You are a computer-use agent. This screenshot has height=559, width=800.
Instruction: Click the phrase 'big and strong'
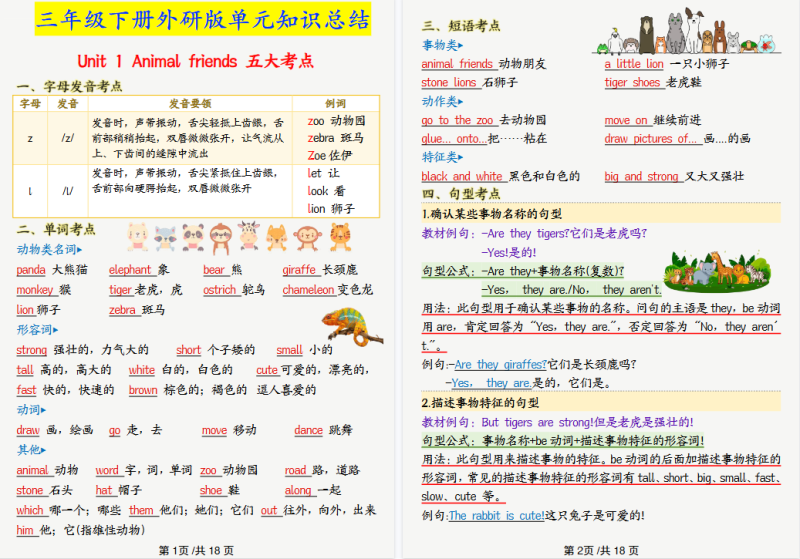(x=641, y=176)
